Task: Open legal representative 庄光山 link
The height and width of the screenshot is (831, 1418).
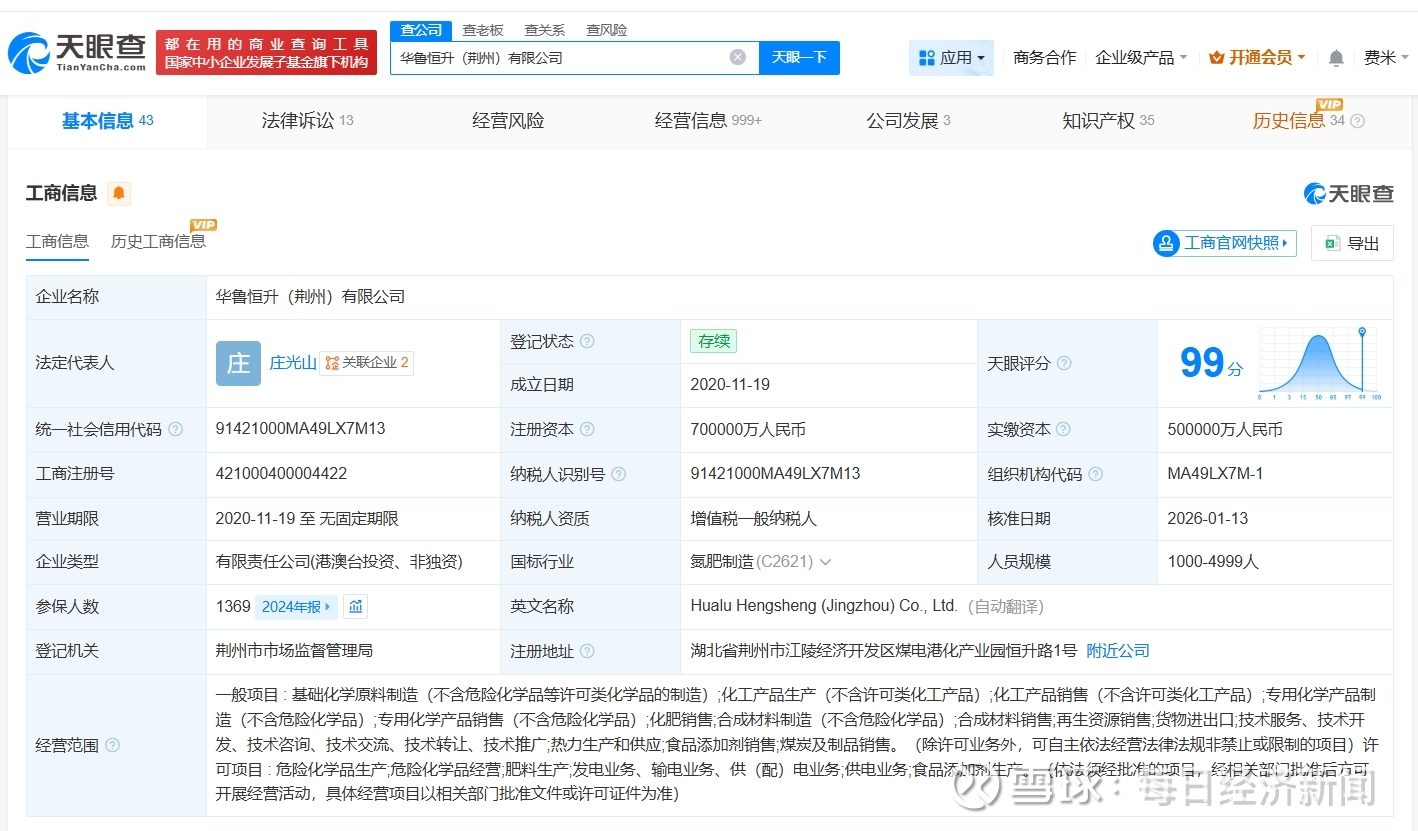Action: 292,362
